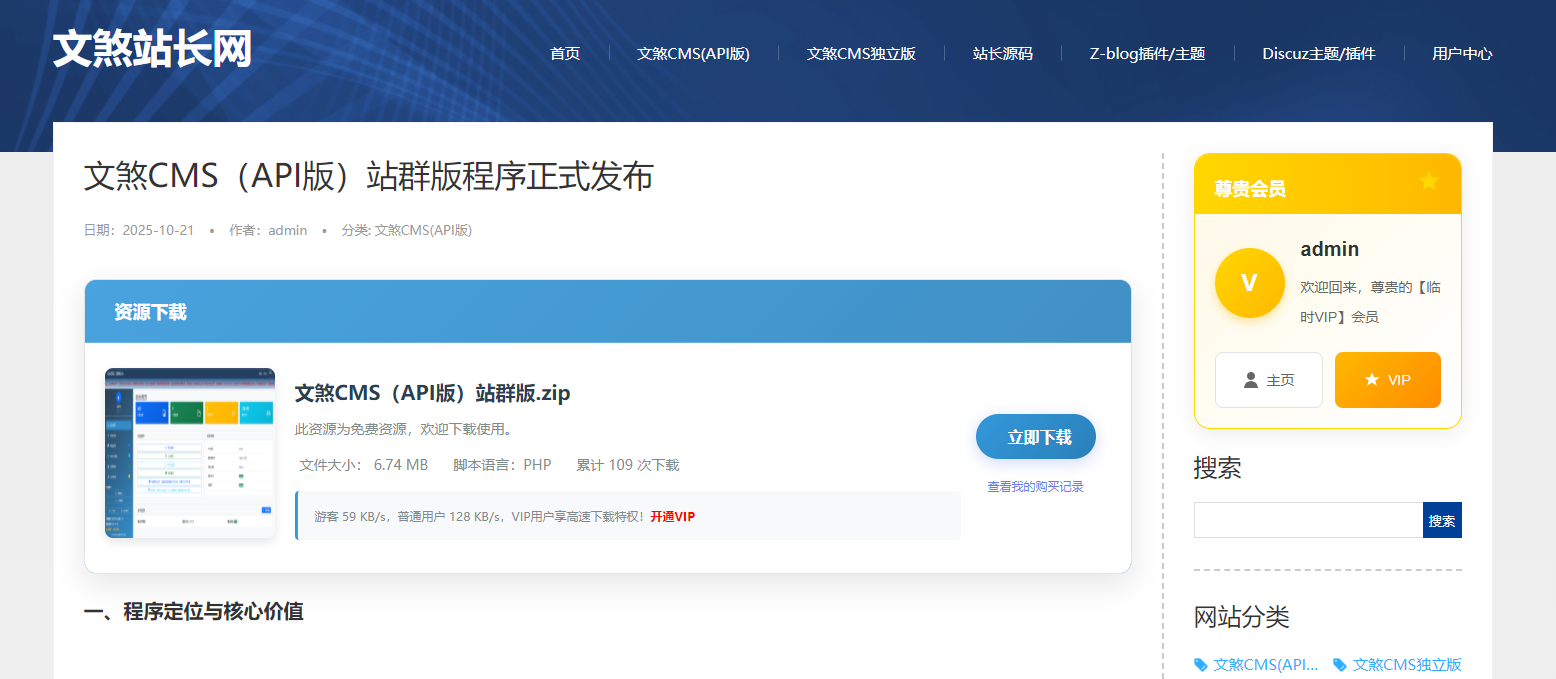Image resolution: width=1556 pixels, height=679 pixels.
Task: Click the tag icon beside 文煞CMS(API... category
Action: 1200,664
